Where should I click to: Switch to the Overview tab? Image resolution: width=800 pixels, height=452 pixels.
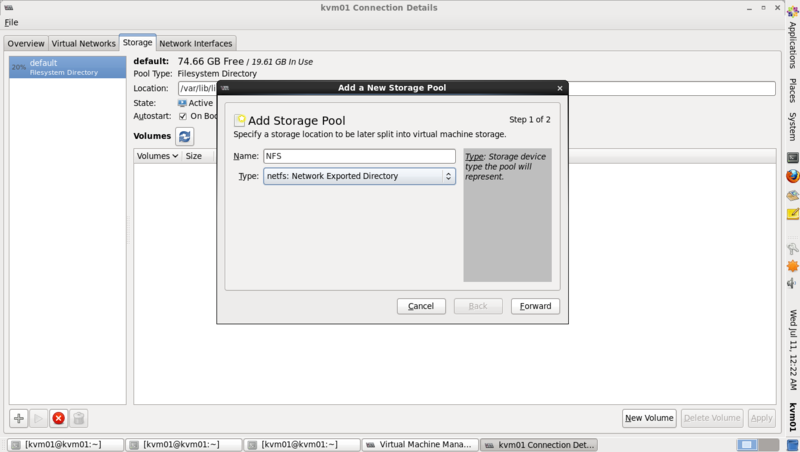(x=26, y=43)
